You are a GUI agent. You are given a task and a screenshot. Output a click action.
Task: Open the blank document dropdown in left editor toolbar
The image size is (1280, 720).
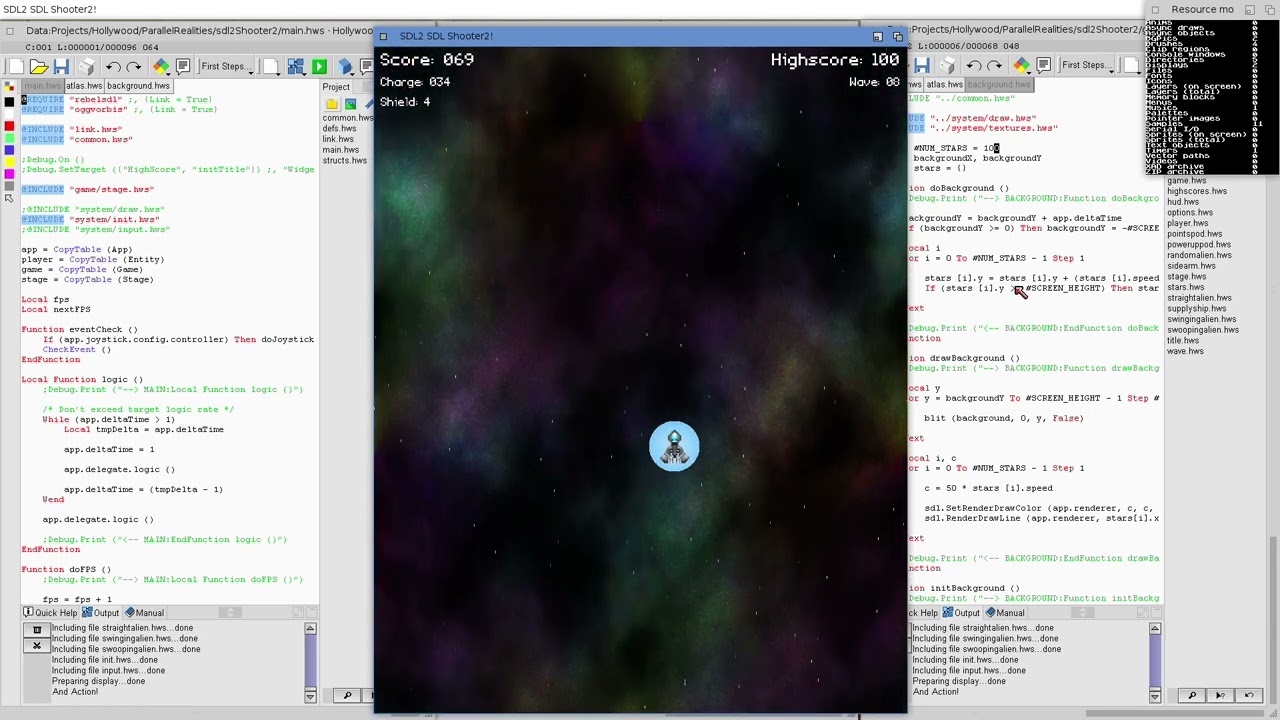pos(273,66)
